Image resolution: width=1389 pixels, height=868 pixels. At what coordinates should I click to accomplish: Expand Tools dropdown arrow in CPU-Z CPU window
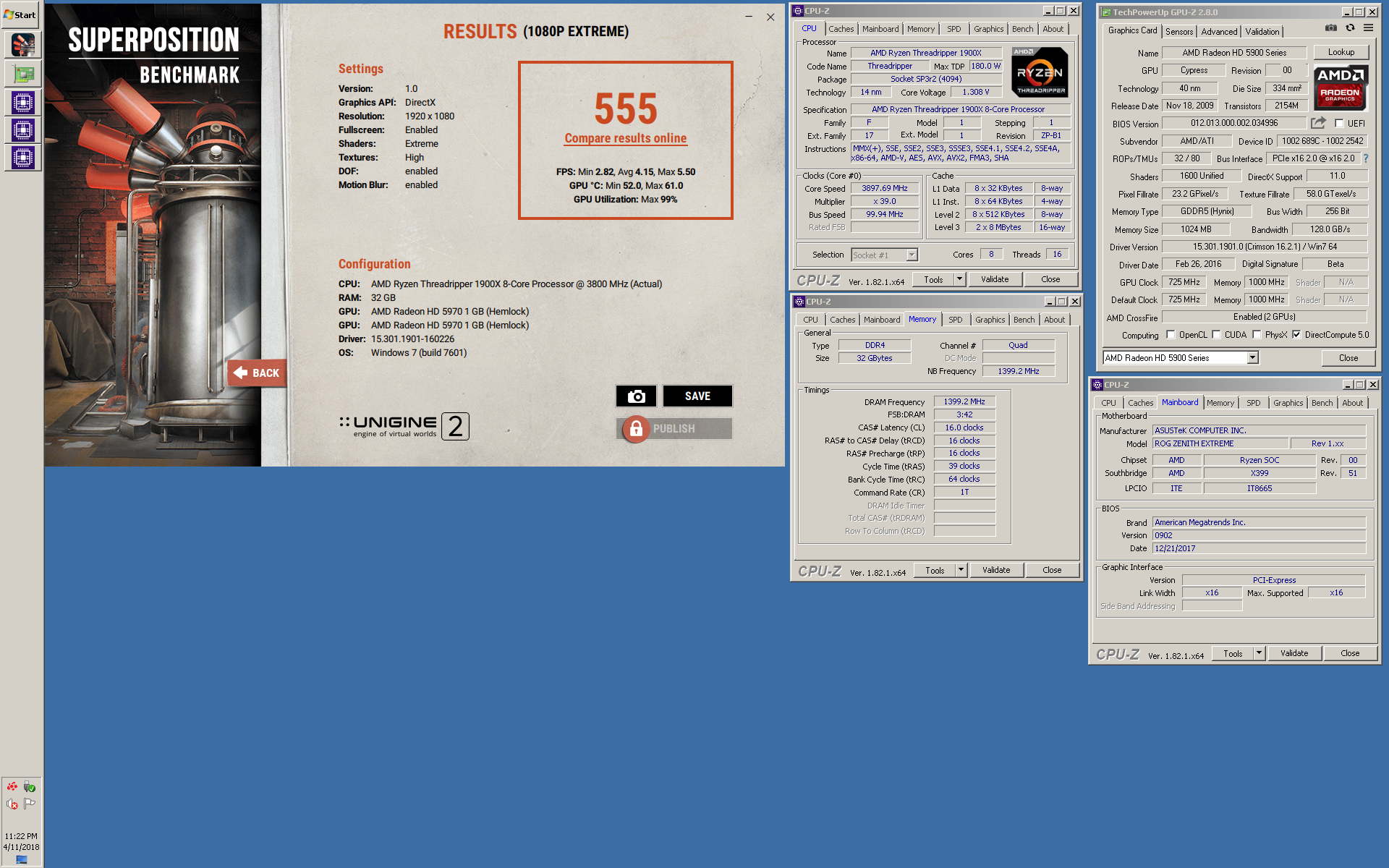coord(959,279)
